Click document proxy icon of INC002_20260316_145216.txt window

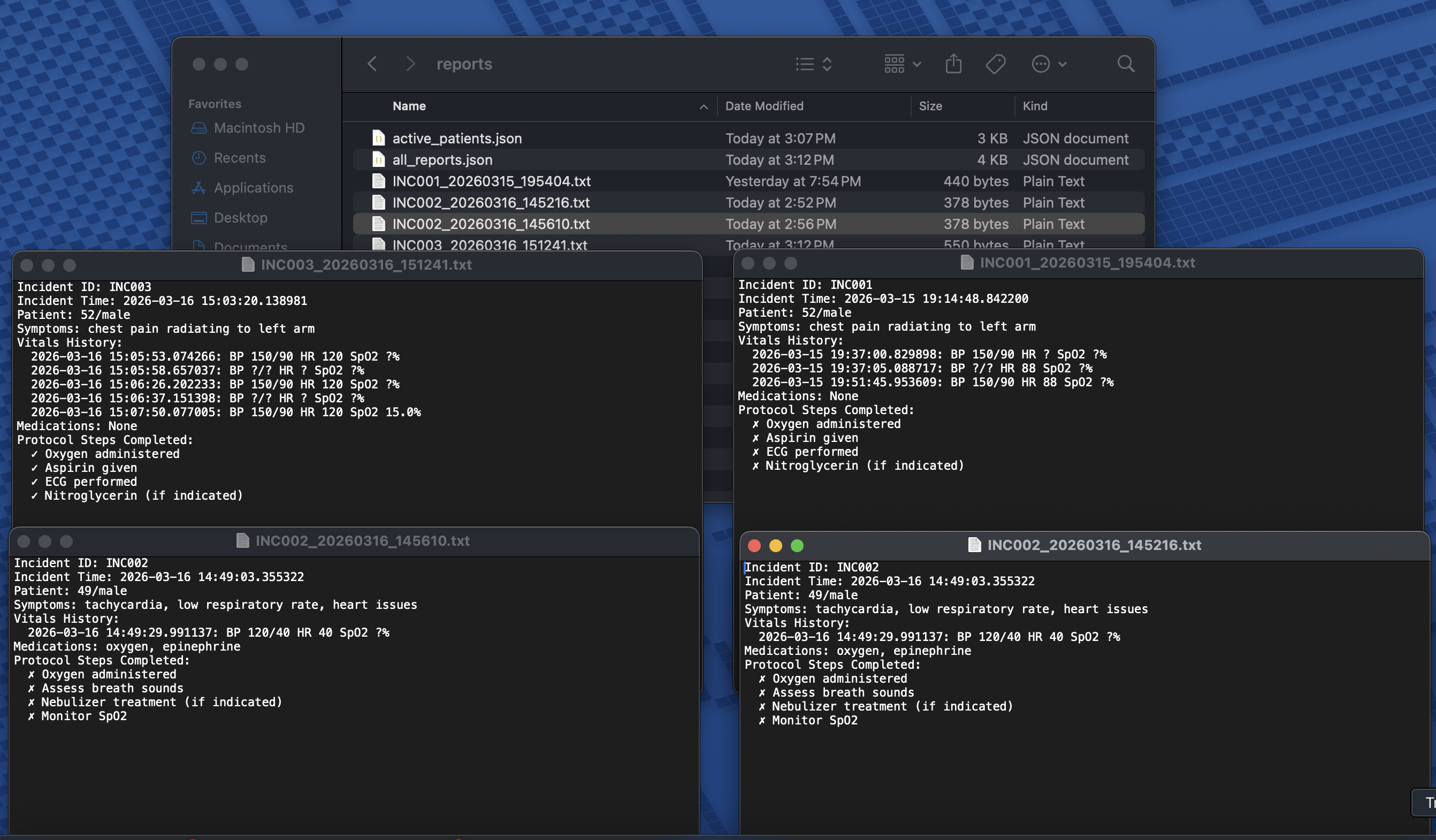974,545
